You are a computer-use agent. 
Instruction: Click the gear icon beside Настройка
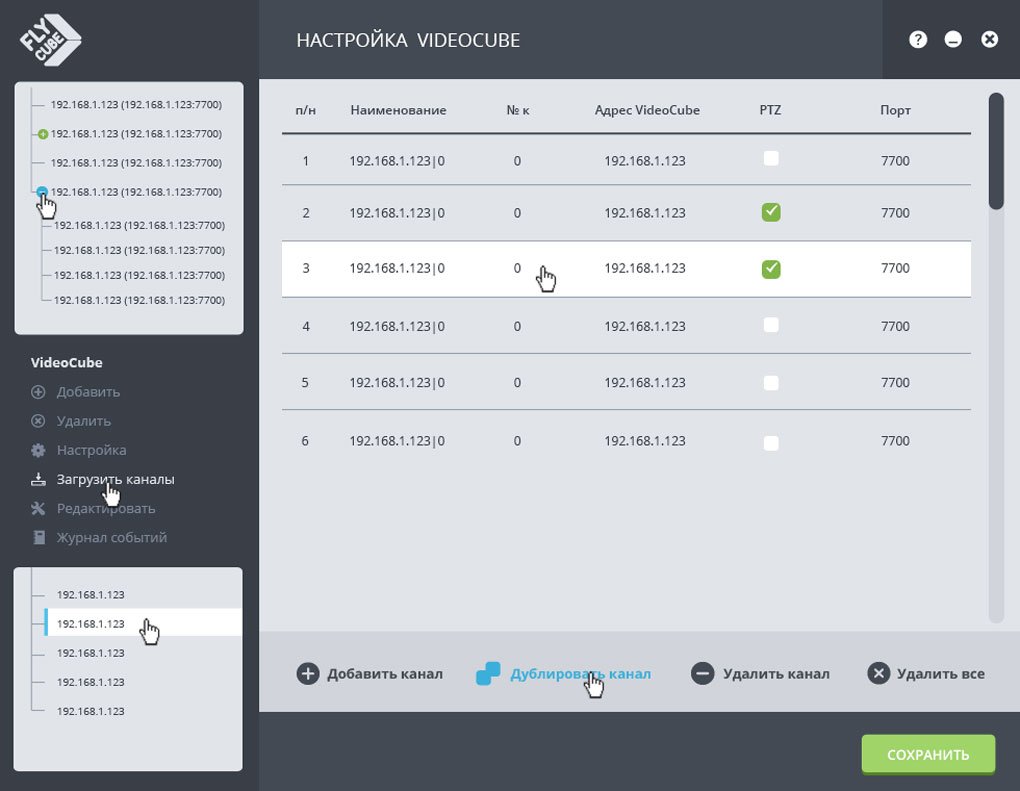(x=38, y=450)
